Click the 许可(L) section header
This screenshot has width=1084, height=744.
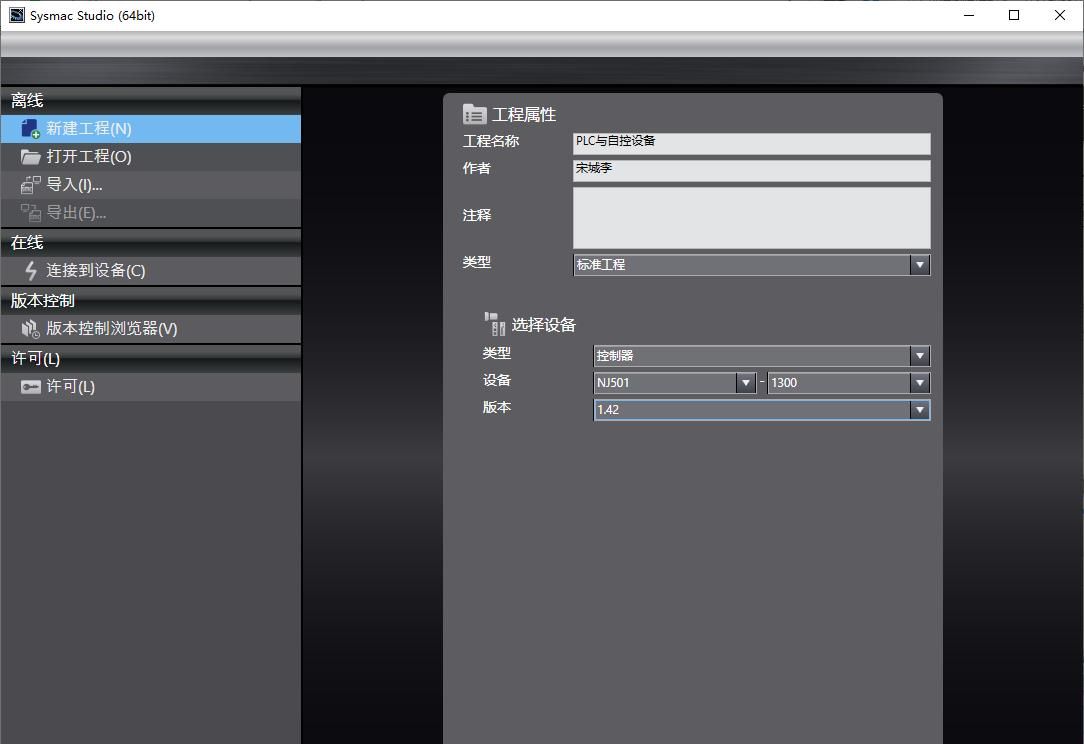pyautogui.click(x=151, y=358)
